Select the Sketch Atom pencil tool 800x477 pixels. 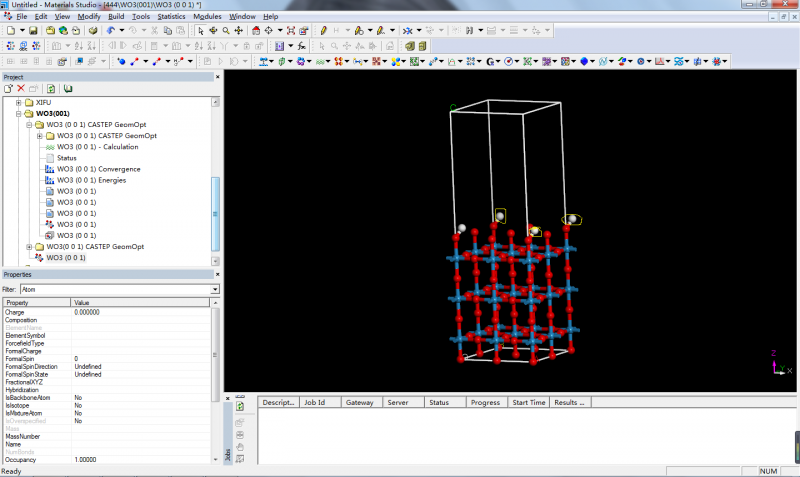coord(323,31)
